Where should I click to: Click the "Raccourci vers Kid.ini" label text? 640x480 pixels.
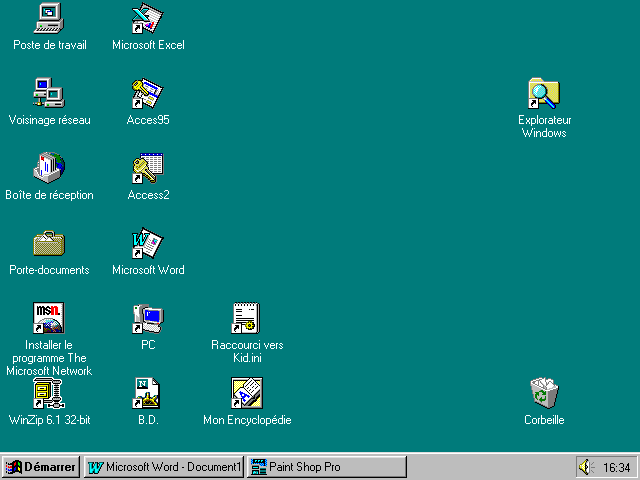click(247, 351)
